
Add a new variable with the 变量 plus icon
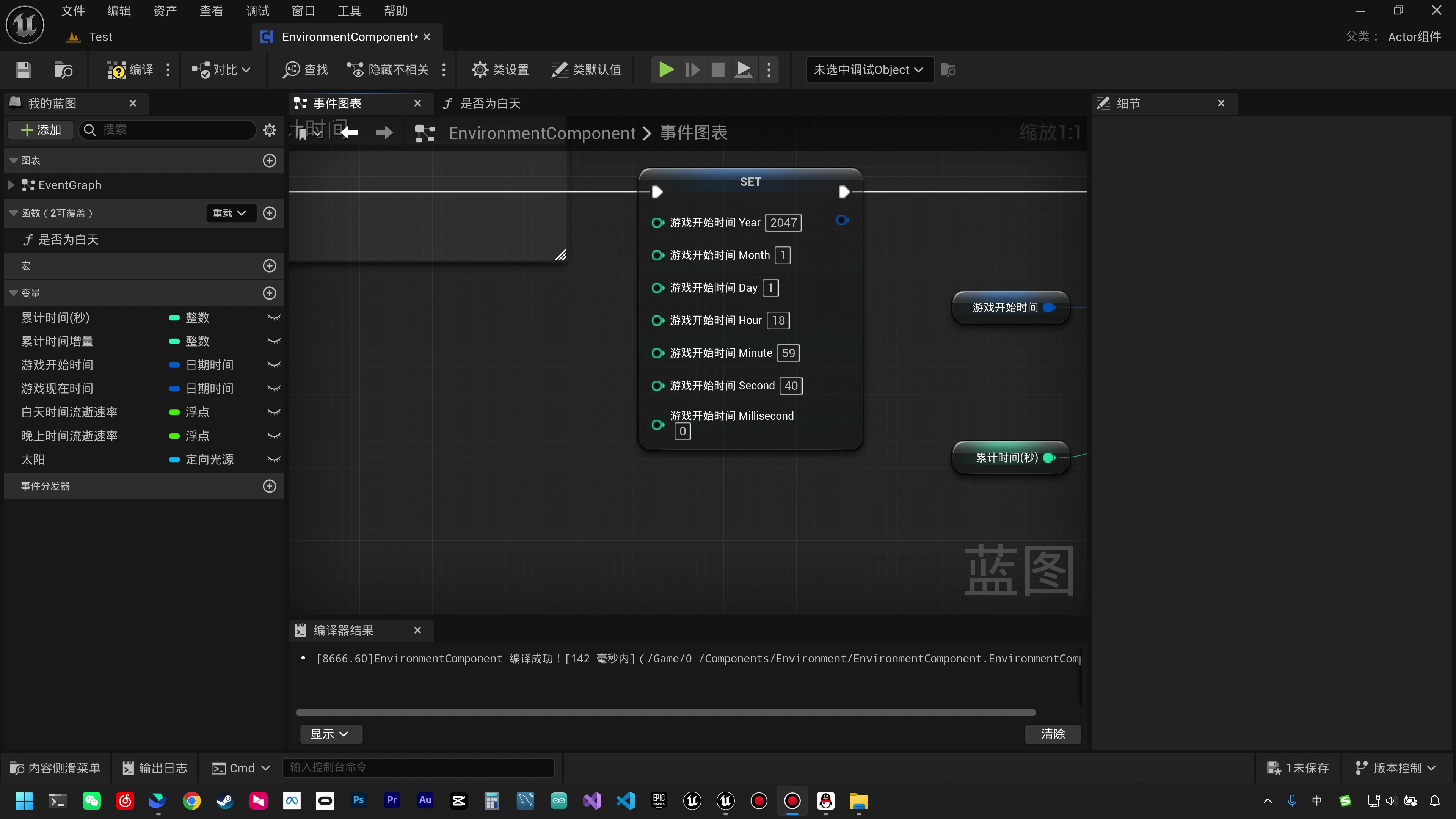click(270, 293)
